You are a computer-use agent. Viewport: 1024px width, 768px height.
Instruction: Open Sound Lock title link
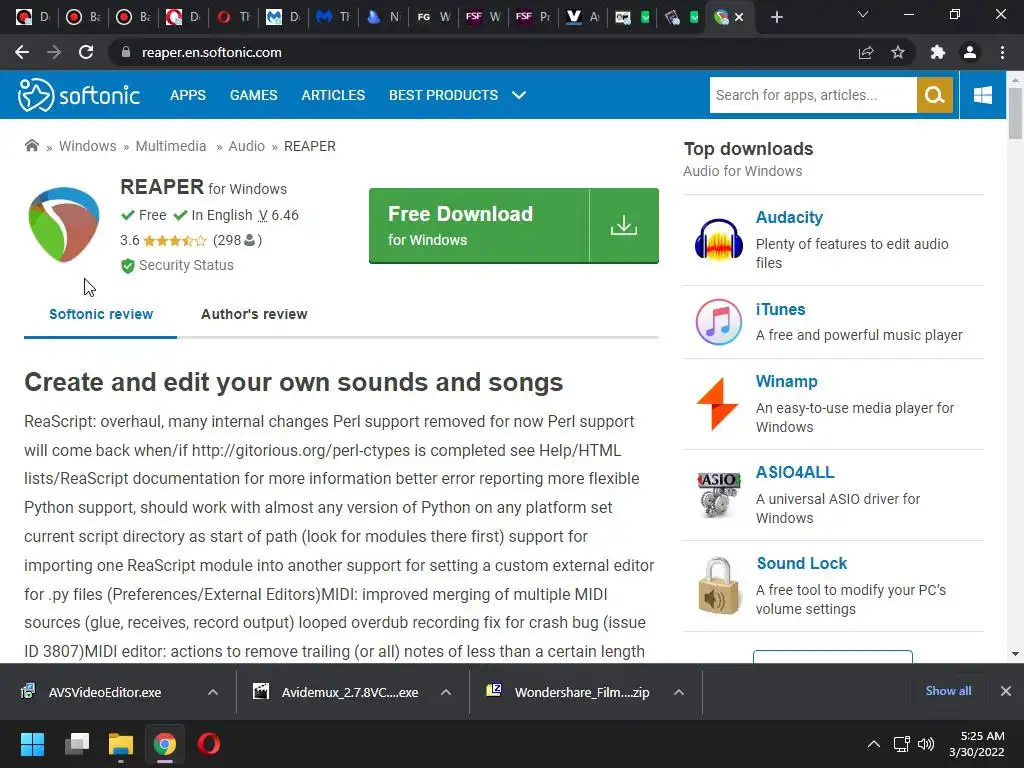click(801, 563)
